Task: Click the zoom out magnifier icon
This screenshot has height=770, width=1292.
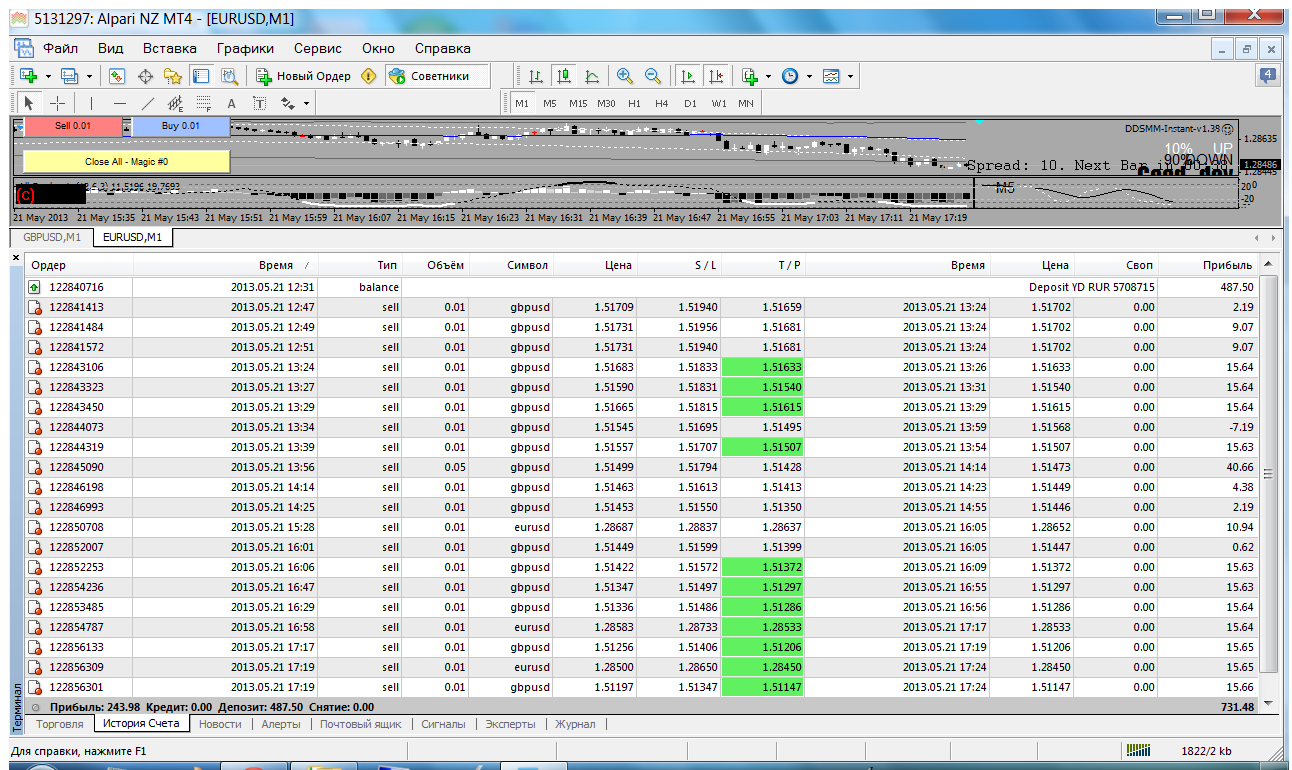Action: click(x=653, y=76)
